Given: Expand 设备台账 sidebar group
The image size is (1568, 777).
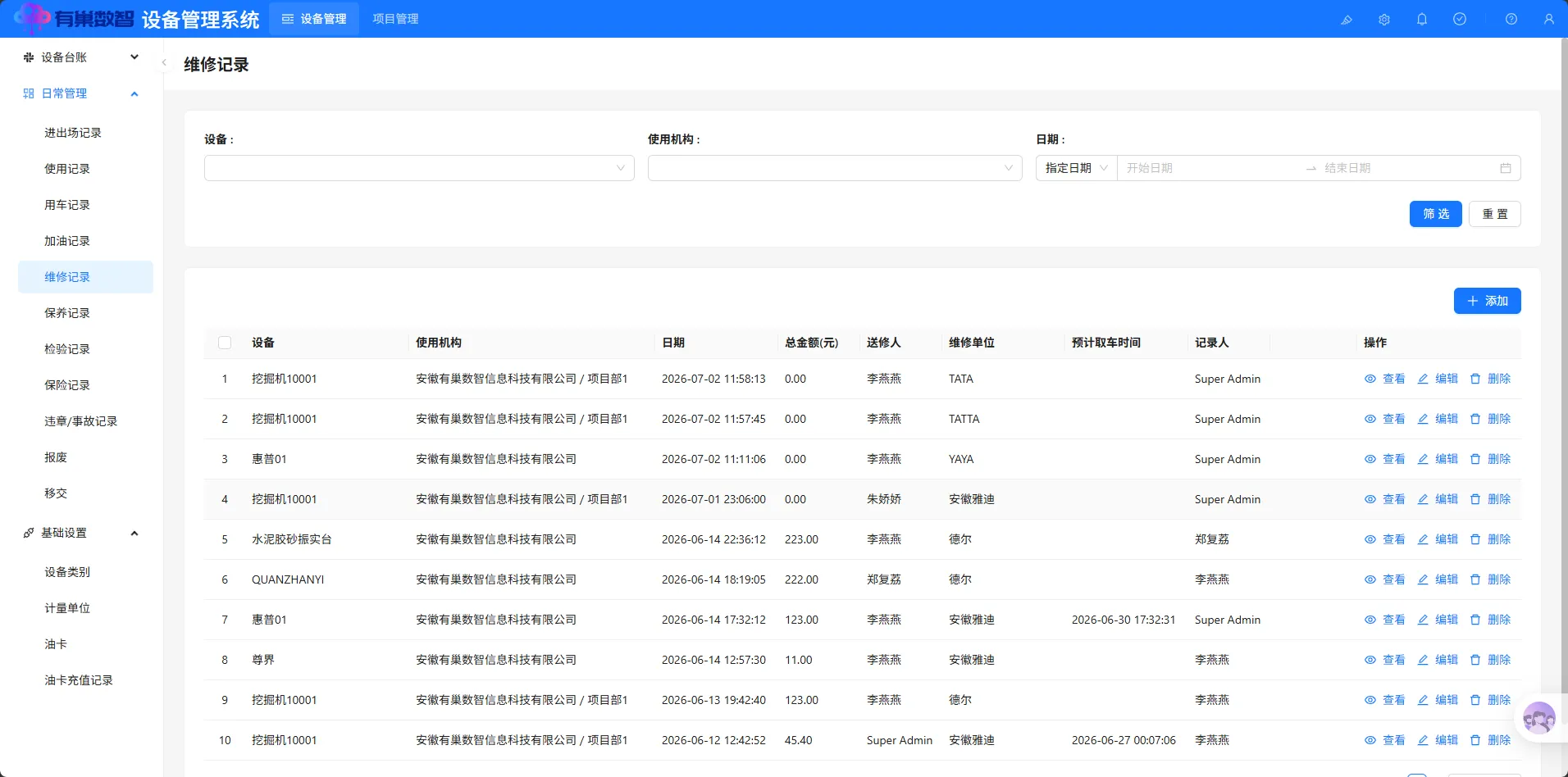Looking at the screenshot, I should (81, 57).
